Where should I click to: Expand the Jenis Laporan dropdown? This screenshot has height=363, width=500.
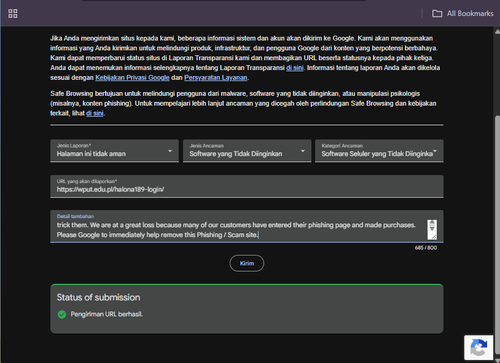114,151
